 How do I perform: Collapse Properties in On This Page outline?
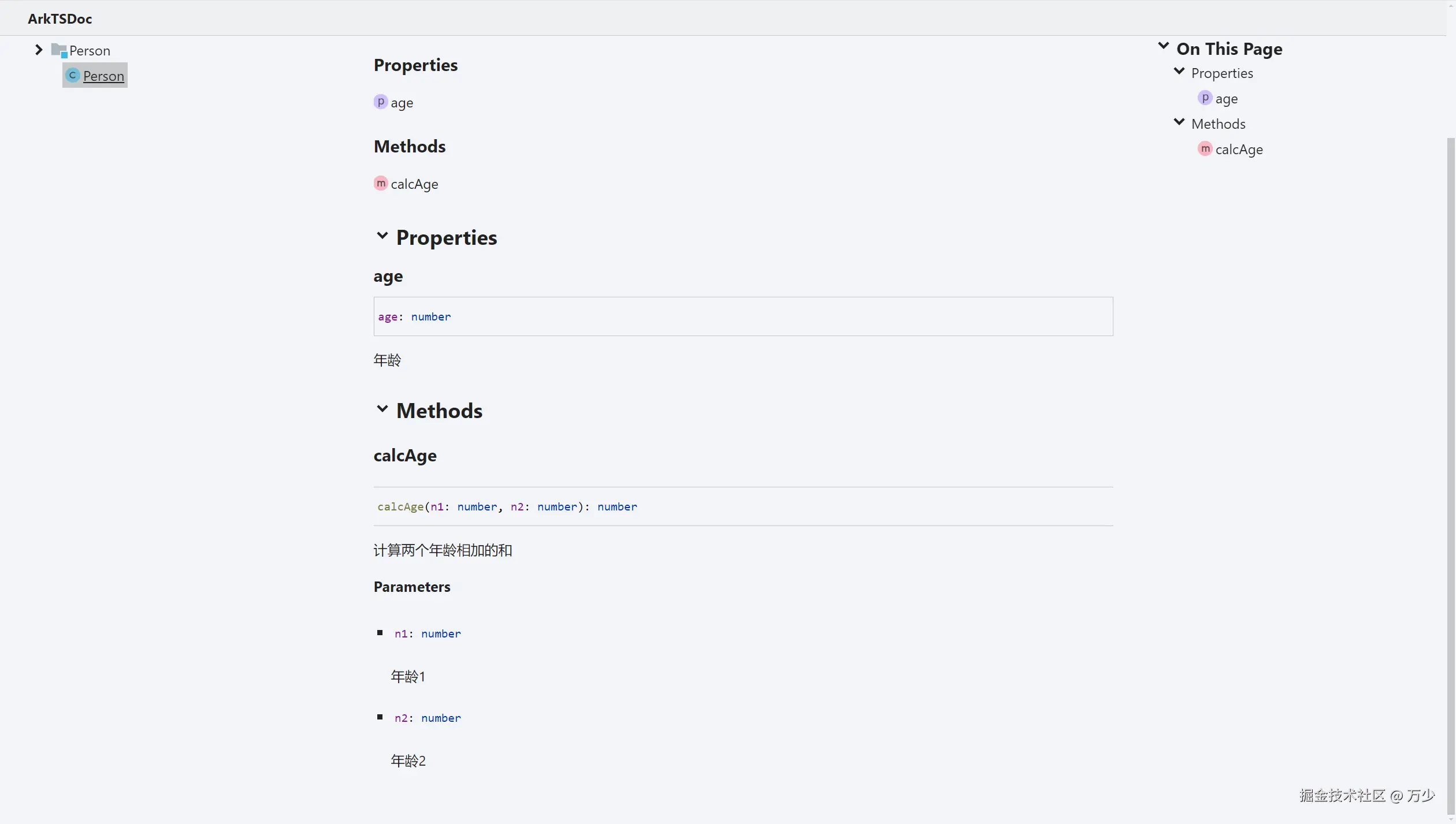click(1179, 72)
